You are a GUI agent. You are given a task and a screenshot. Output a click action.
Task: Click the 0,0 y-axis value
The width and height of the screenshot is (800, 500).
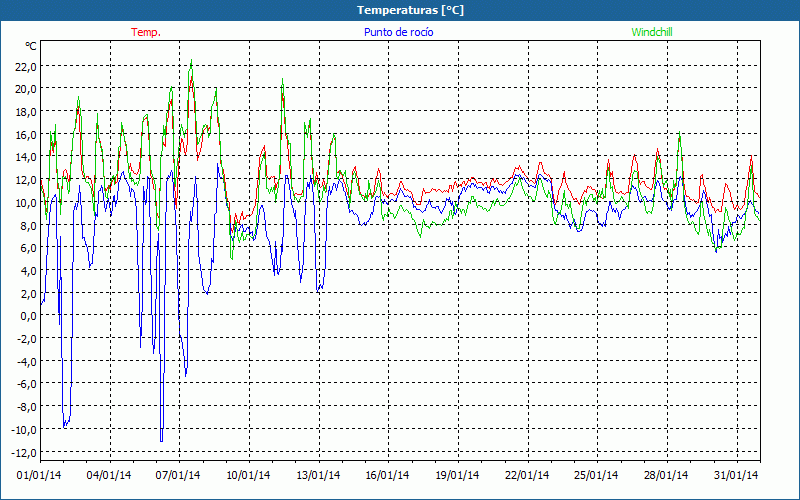29,316
